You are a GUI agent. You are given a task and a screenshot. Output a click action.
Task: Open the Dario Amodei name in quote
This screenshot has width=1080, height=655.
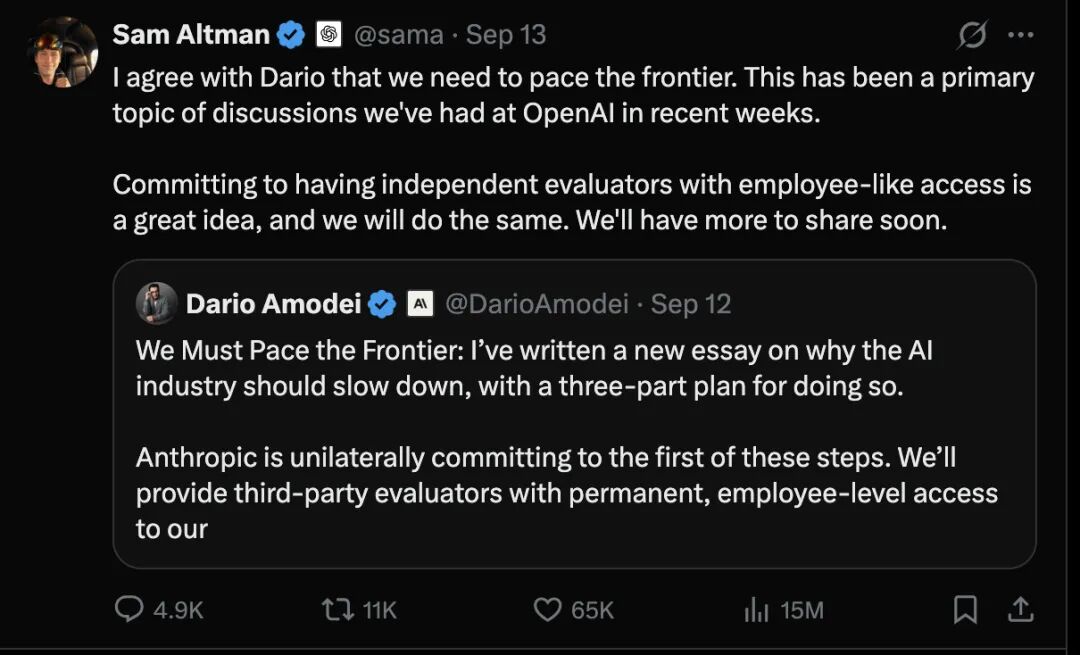pos(273,304)
